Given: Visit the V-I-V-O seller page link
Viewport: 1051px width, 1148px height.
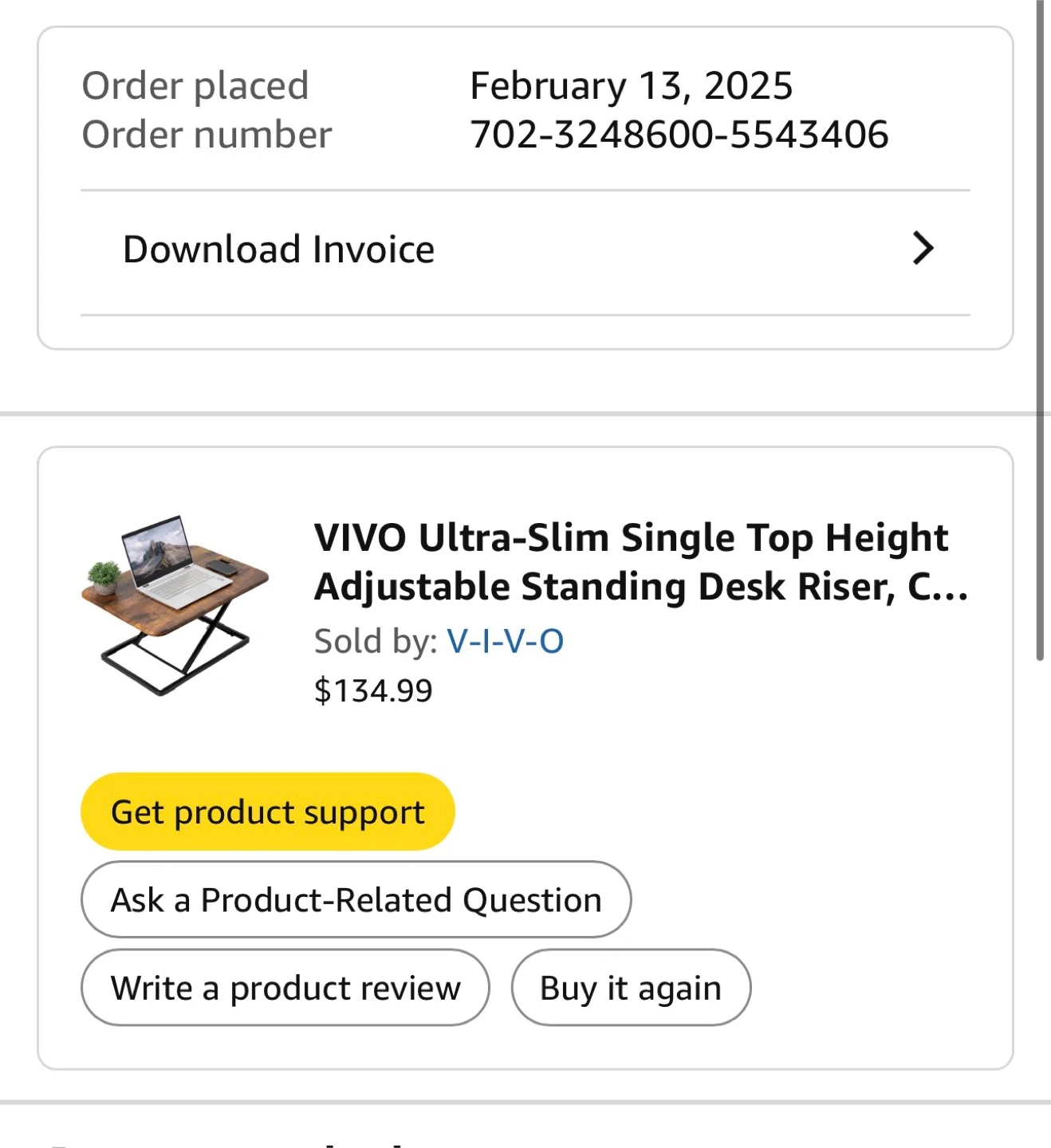Looking at the screenshot, I should pyautogui.click(x=505, y=641).
